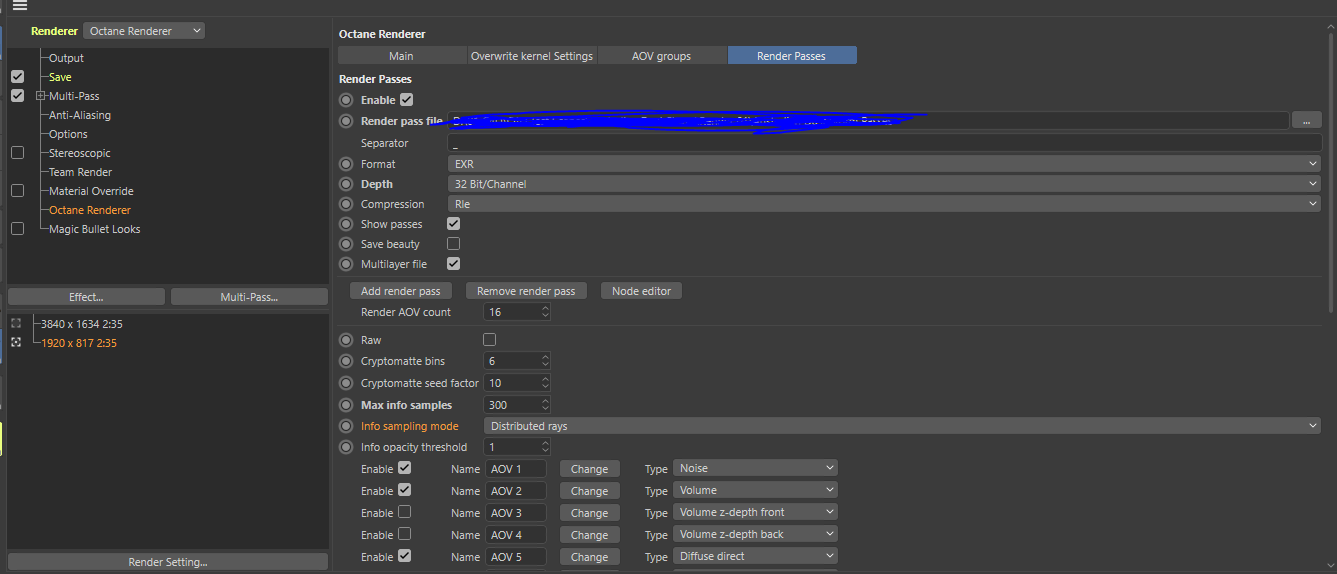Screen dimensions: 1337x574
Task: Click the animation dot beside Compression
Action: [346, 204]
